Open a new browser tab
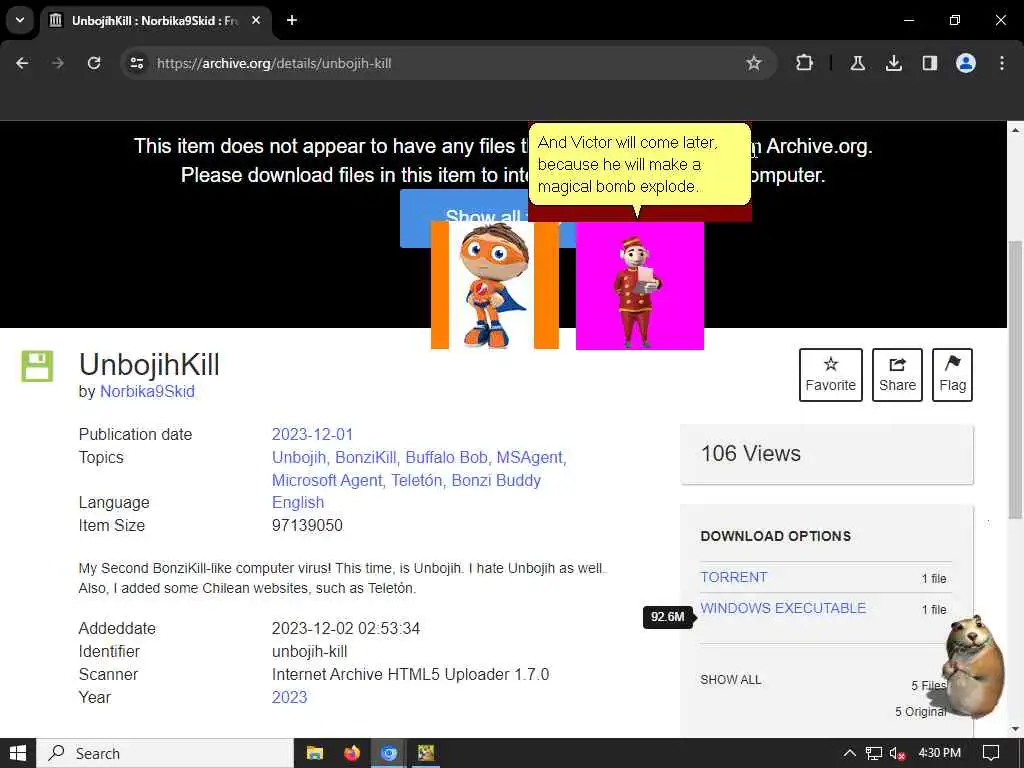 tap(292, 20)
